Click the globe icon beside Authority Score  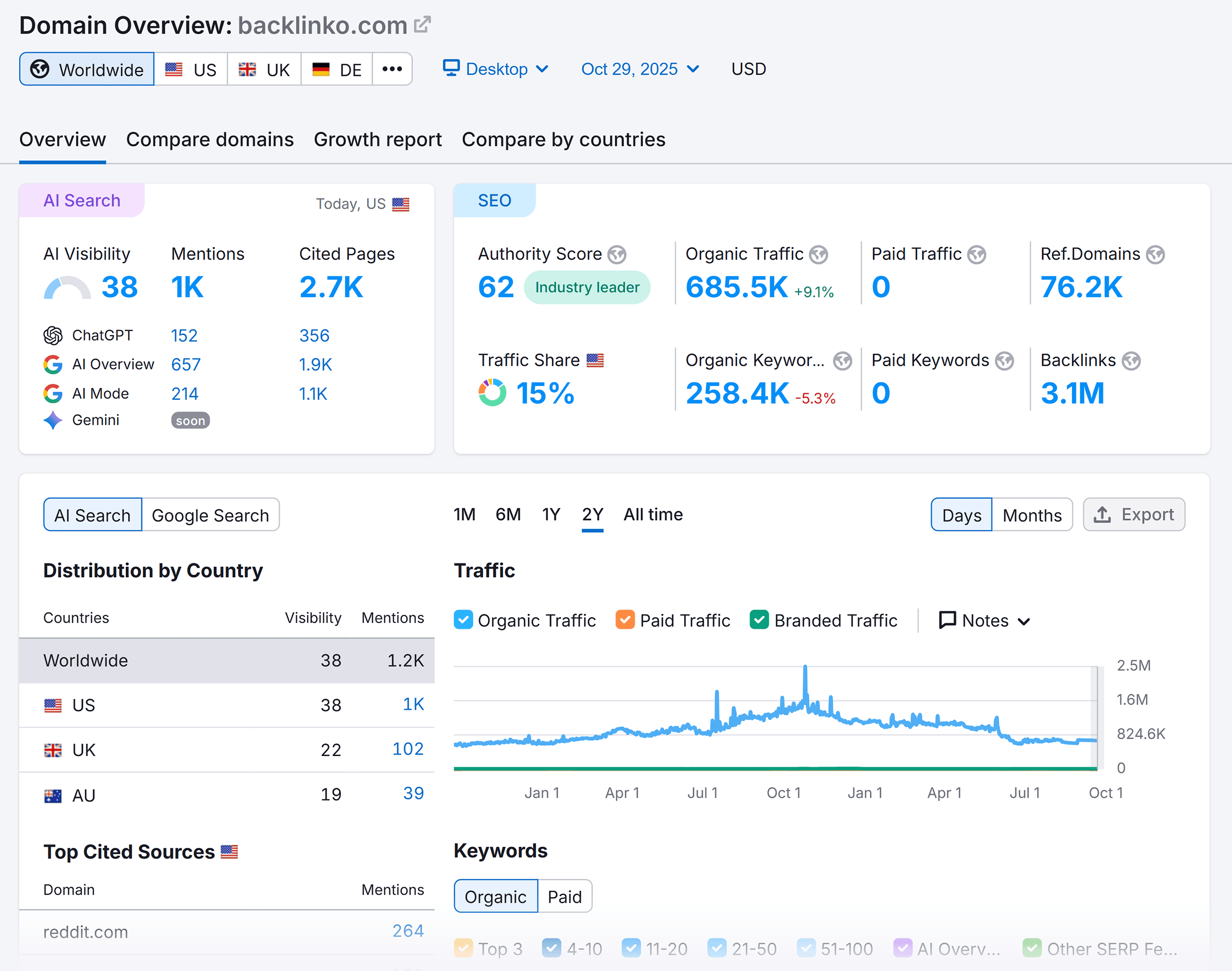(616, 254)
